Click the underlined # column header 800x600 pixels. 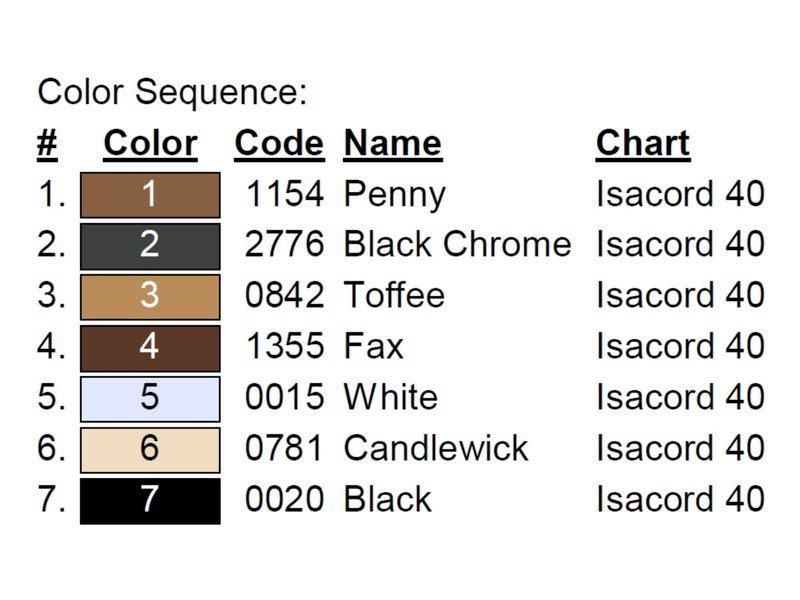pyautogui.click(x=47, y=144)
